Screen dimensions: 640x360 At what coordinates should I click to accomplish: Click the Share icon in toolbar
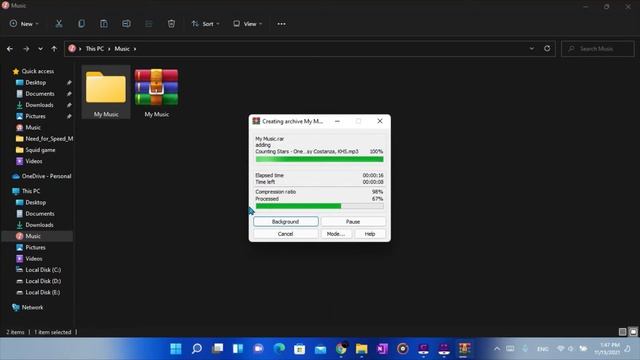point(149,24)
